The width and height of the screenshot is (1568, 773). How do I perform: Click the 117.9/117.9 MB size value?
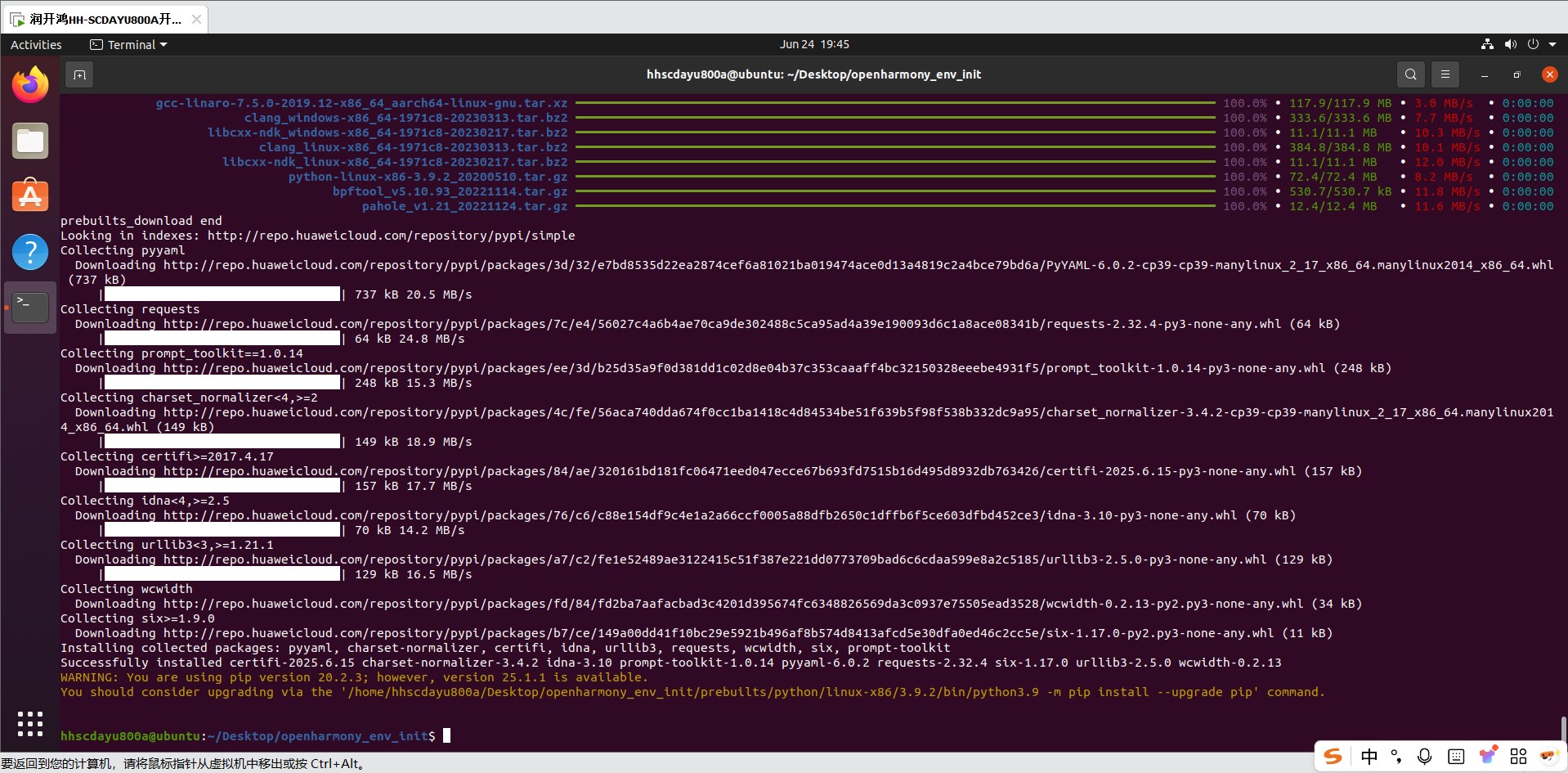(x=1340, y=103)
